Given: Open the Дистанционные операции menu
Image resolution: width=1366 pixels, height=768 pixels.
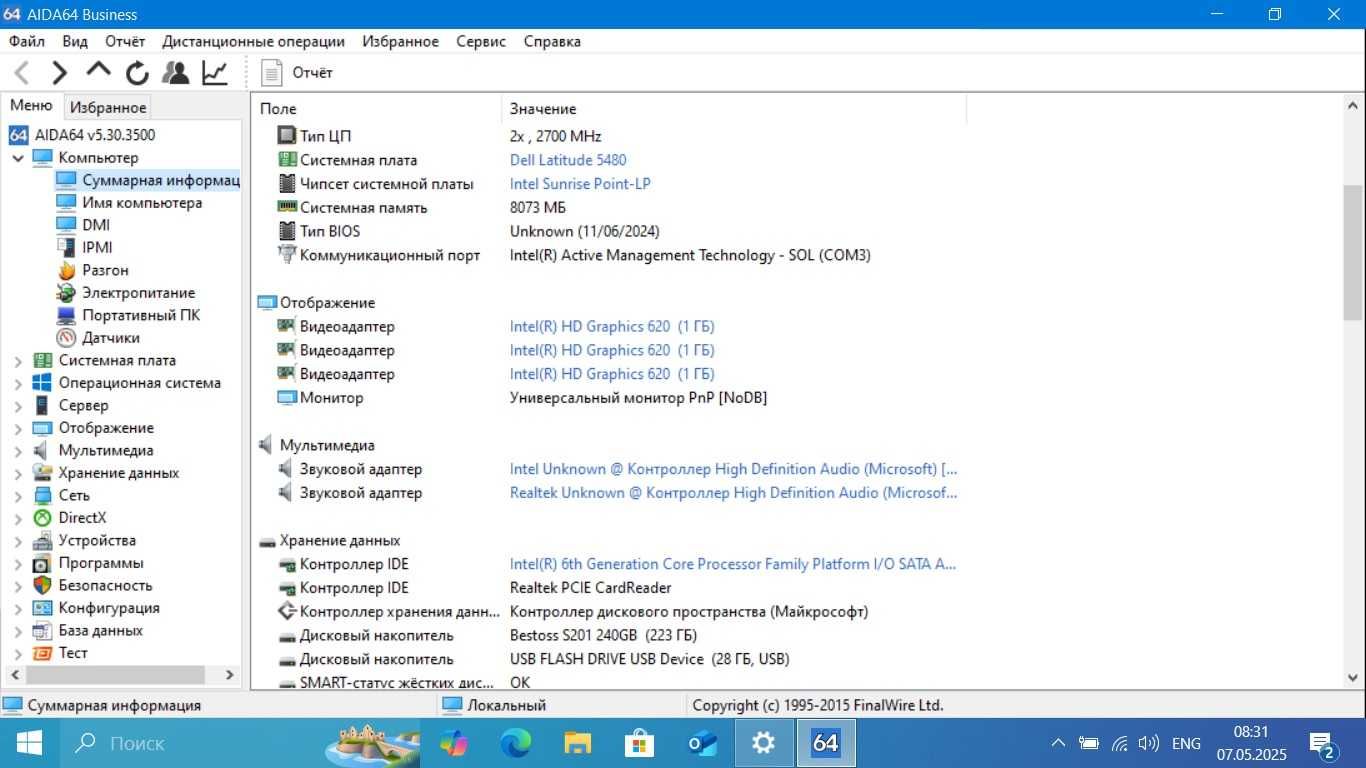Looking at the screenshot, I should coord(254,41).
